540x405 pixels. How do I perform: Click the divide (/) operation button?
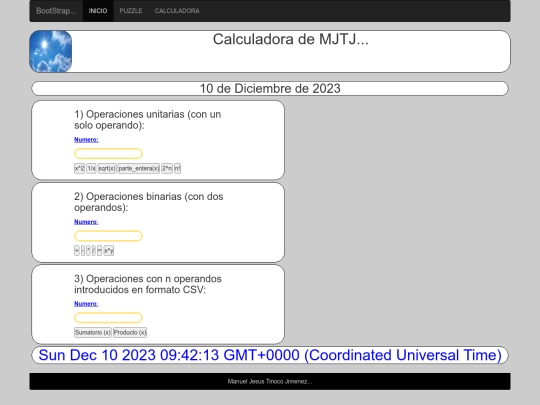coord(94,250)
